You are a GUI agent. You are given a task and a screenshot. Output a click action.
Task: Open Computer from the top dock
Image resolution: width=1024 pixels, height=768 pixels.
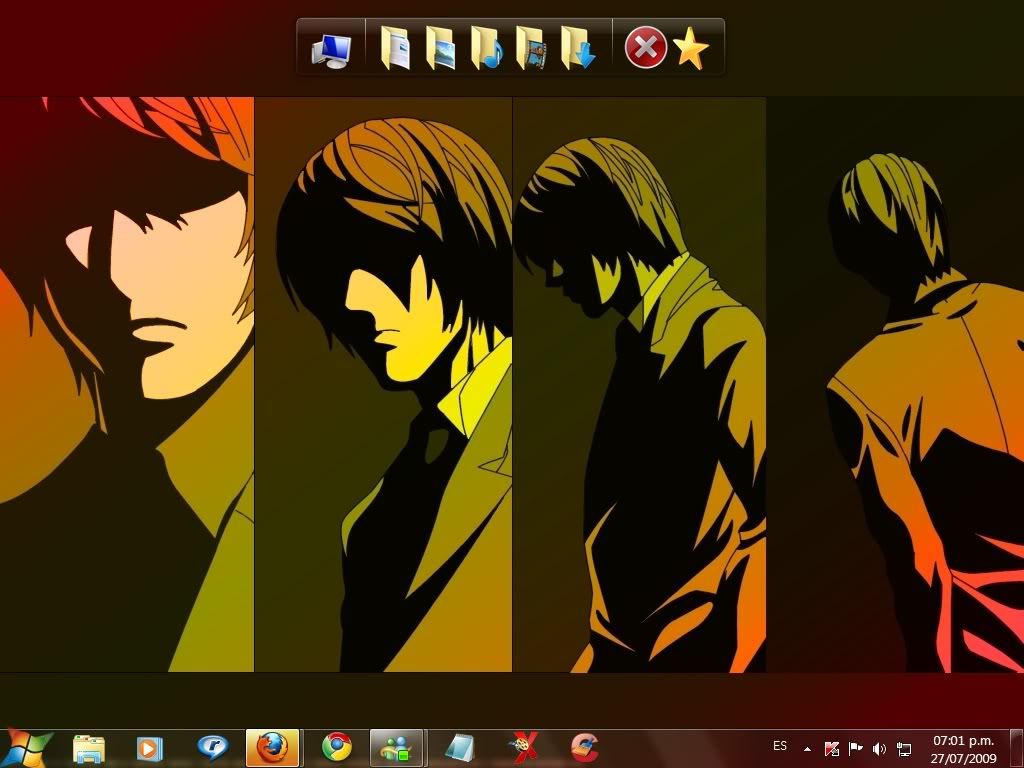pyautogui.click(x=331, y=50)
